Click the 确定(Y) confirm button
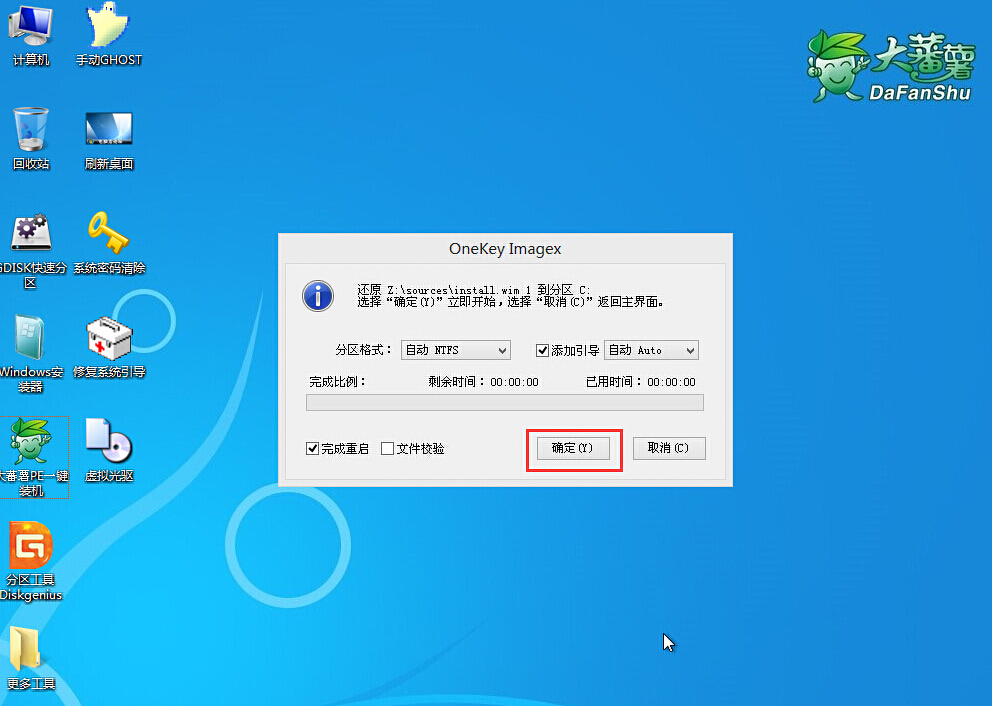992x706 pixels. [573, 448]
